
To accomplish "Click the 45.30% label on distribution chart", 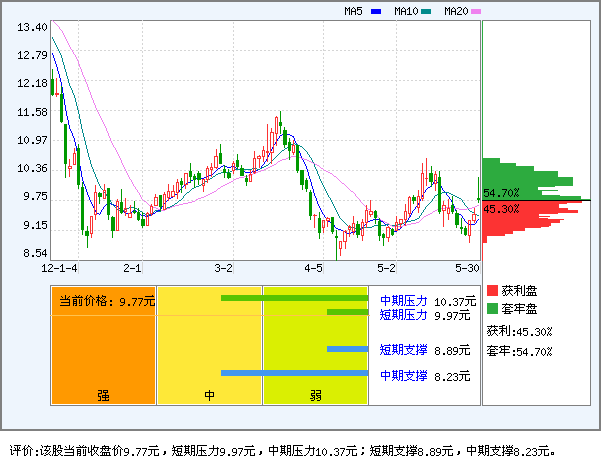I will point(501,209).
